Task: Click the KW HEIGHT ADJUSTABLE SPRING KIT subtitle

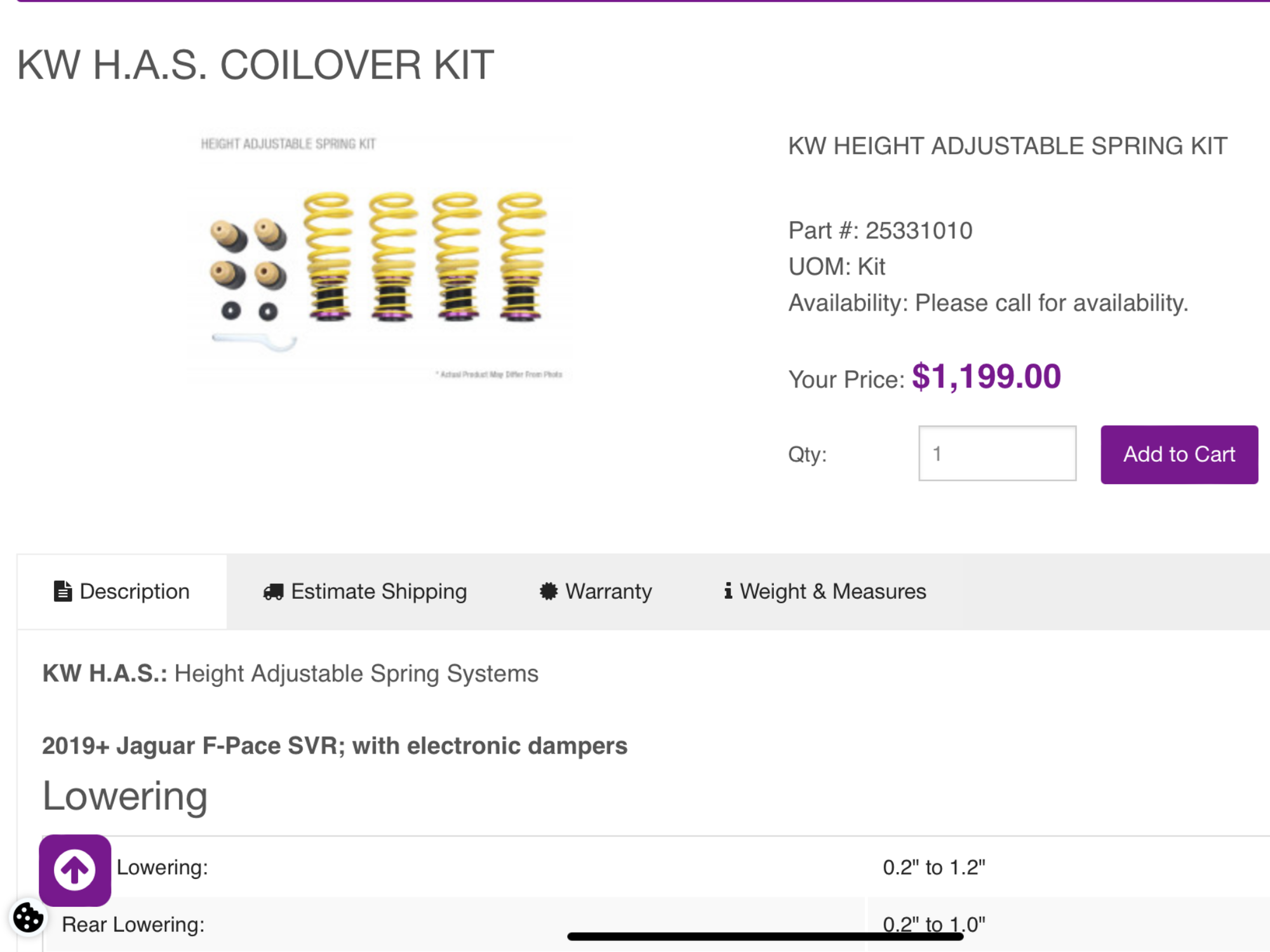Action: 1007,146
